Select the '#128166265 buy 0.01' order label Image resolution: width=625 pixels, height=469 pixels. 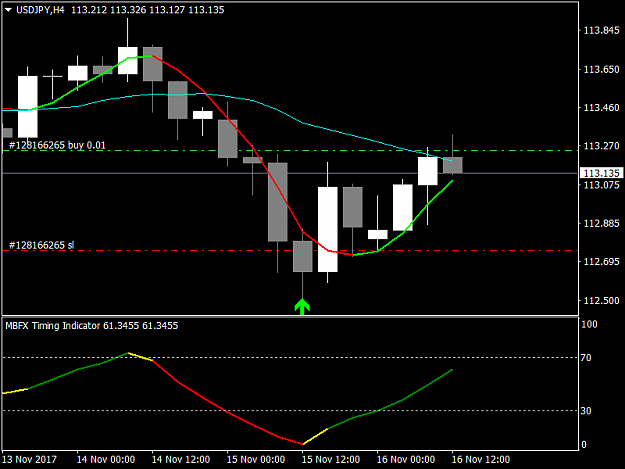[57, 145]
